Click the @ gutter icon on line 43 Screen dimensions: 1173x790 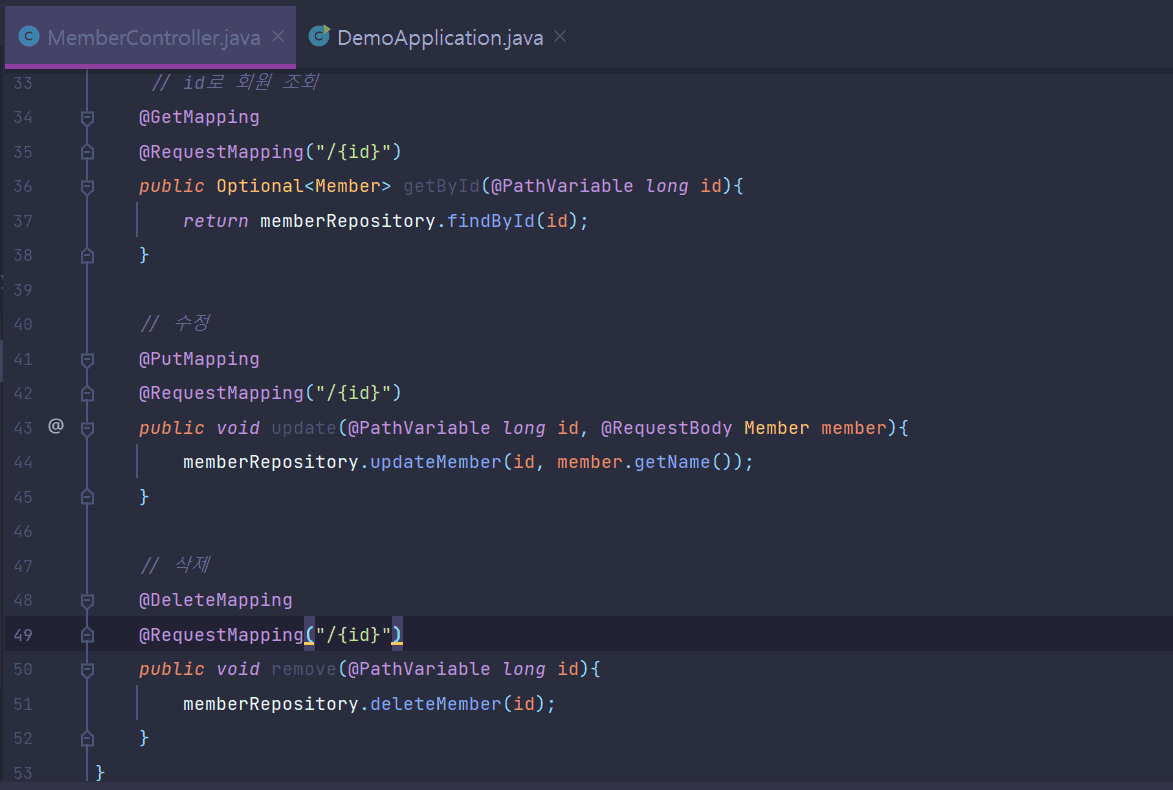[56, 426]
